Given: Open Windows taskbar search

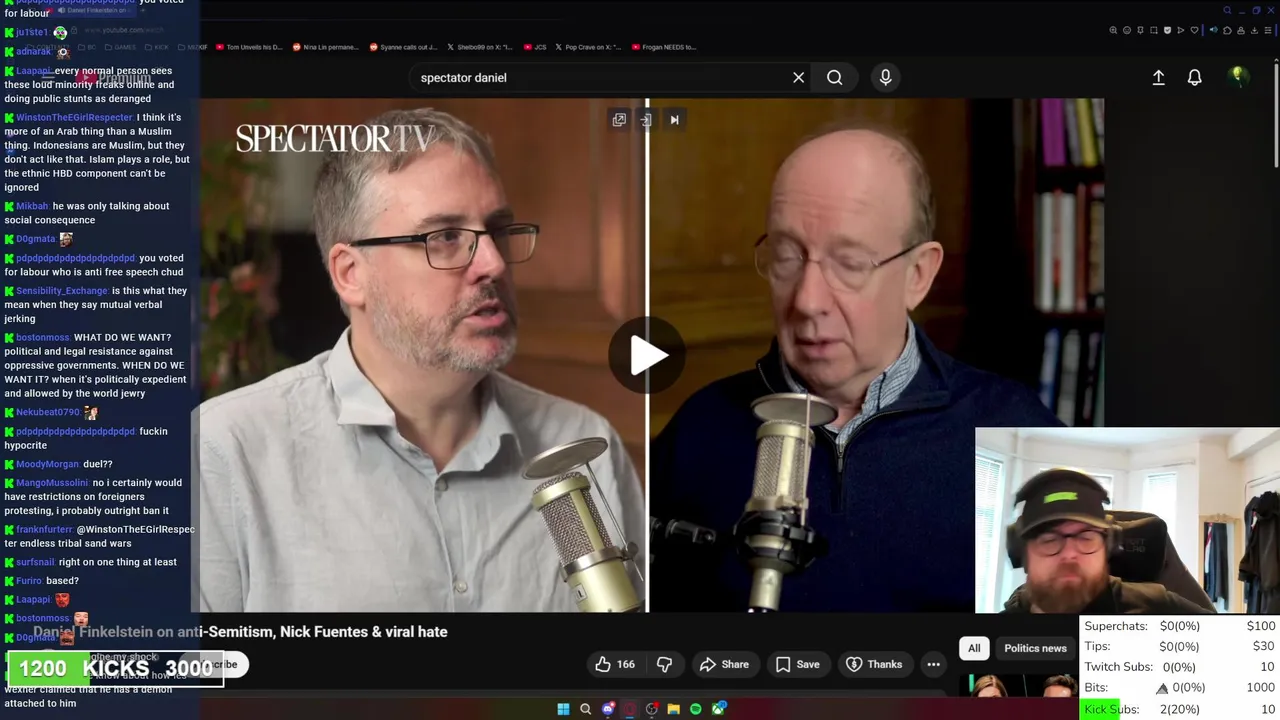Looking at the screenshot, I should click(585, 709).
